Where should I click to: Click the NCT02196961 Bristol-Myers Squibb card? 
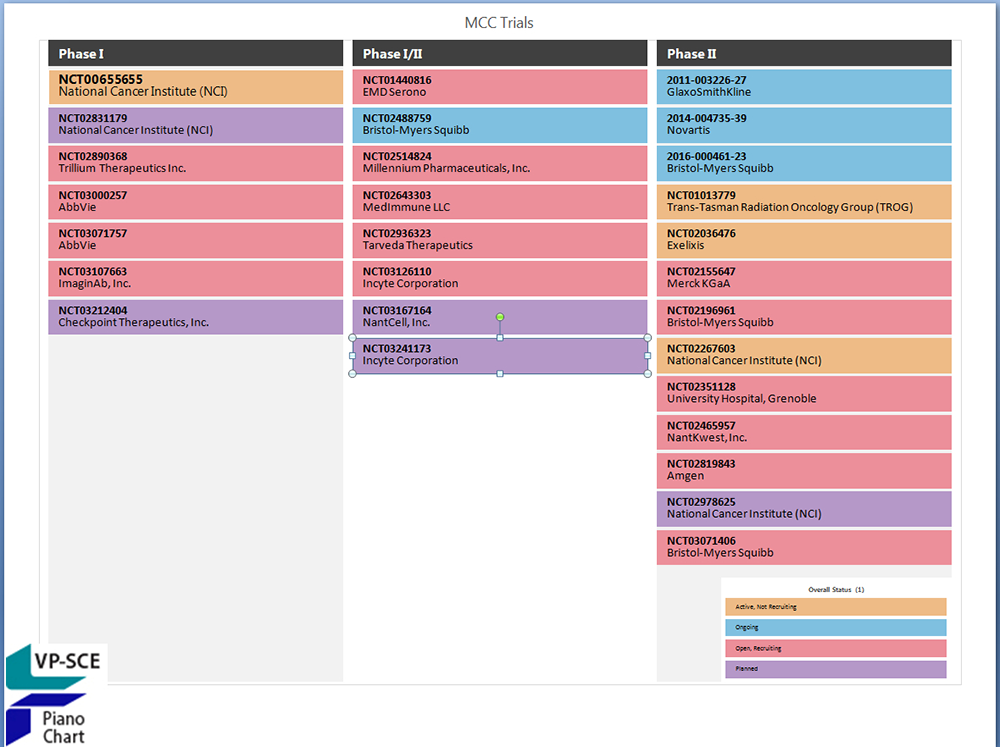coord(804,317)
